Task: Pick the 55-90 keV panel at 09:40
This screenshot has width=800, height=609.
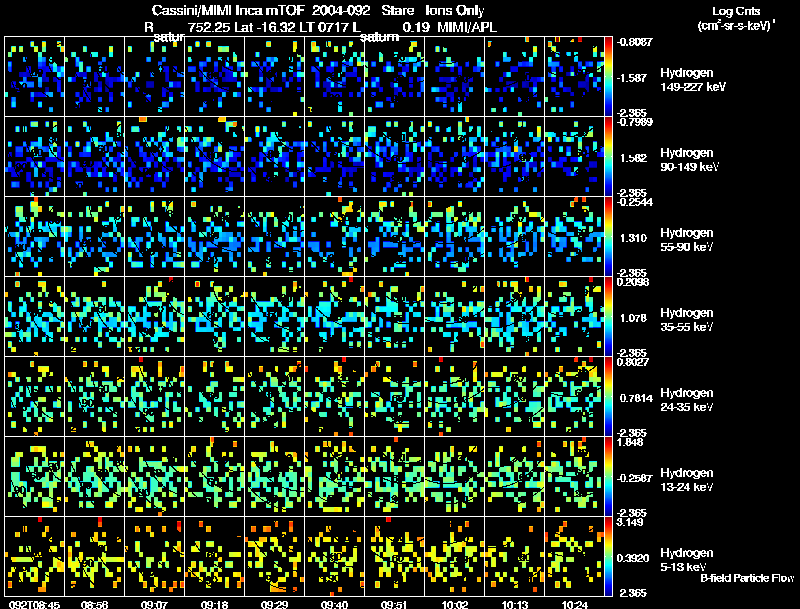Action: [335, 237]
